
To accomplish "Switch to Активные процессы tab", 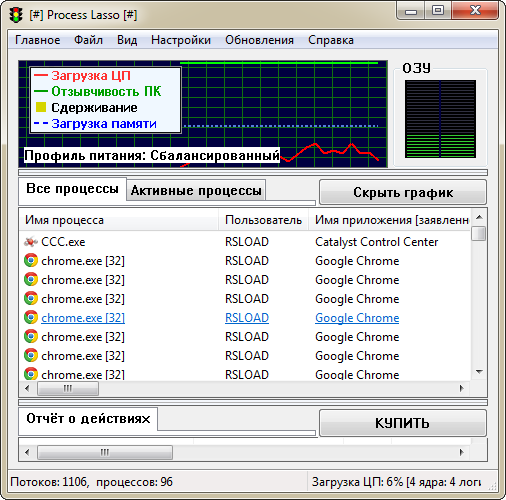I will pyautogui.click(x=196, y=190).
